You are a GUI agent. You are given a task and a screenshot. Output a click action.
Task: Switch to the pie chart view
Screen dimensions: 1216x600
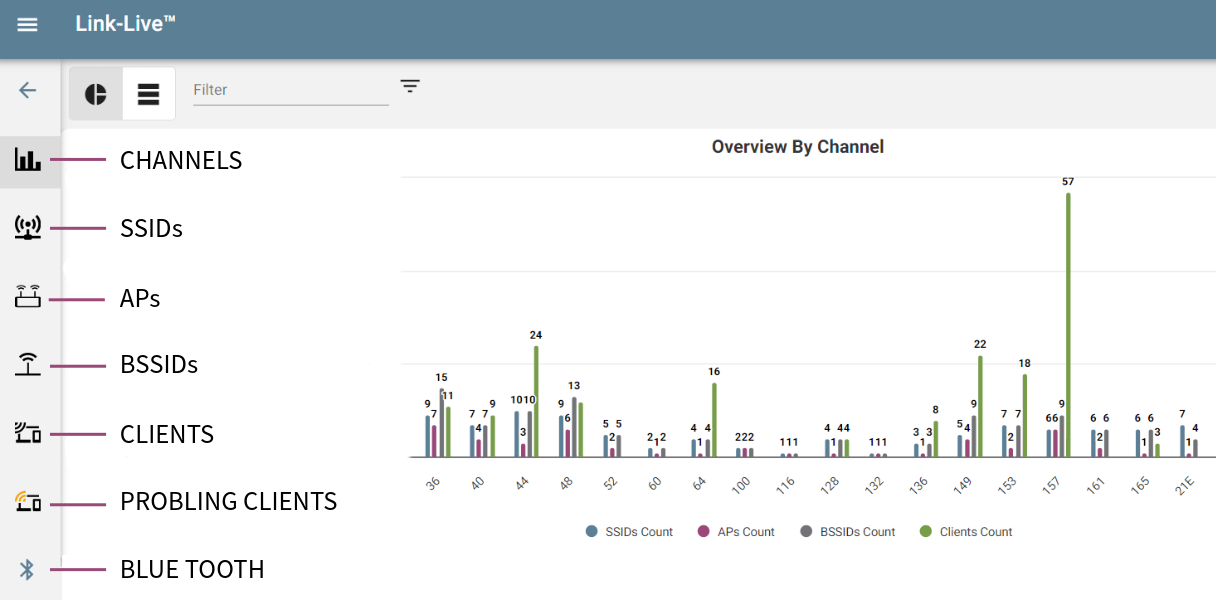95,92
